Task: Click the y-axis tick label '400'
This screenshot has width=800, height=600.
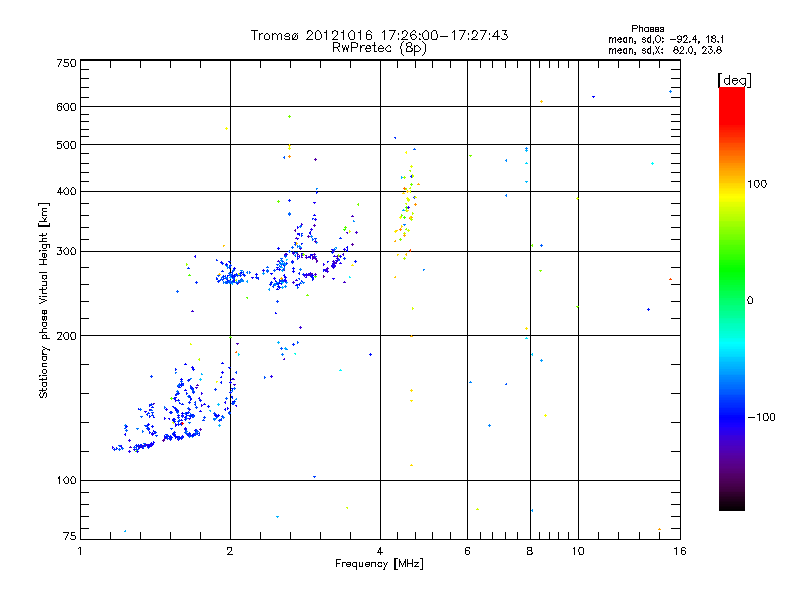Action: tap(66, 191)
